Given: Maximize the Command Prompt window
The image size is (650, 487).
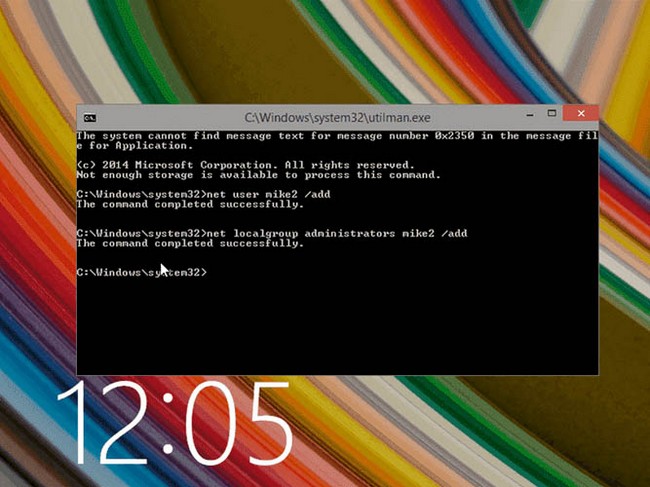Looking at the screenshot, I should (551, 114).
